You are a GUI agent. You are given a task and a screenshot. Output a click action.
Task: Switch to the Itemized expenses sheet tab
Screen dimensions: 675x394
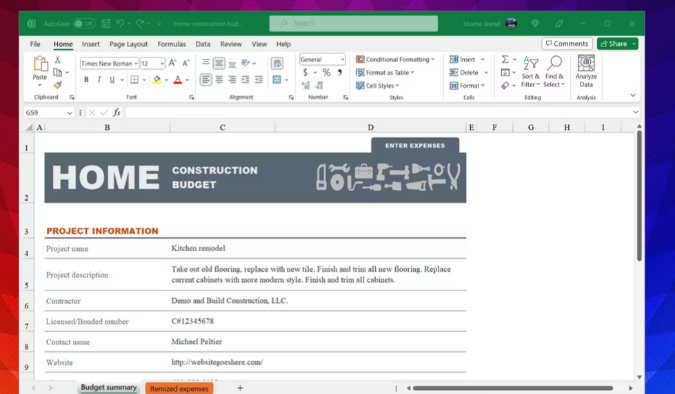tap(179, 388)
